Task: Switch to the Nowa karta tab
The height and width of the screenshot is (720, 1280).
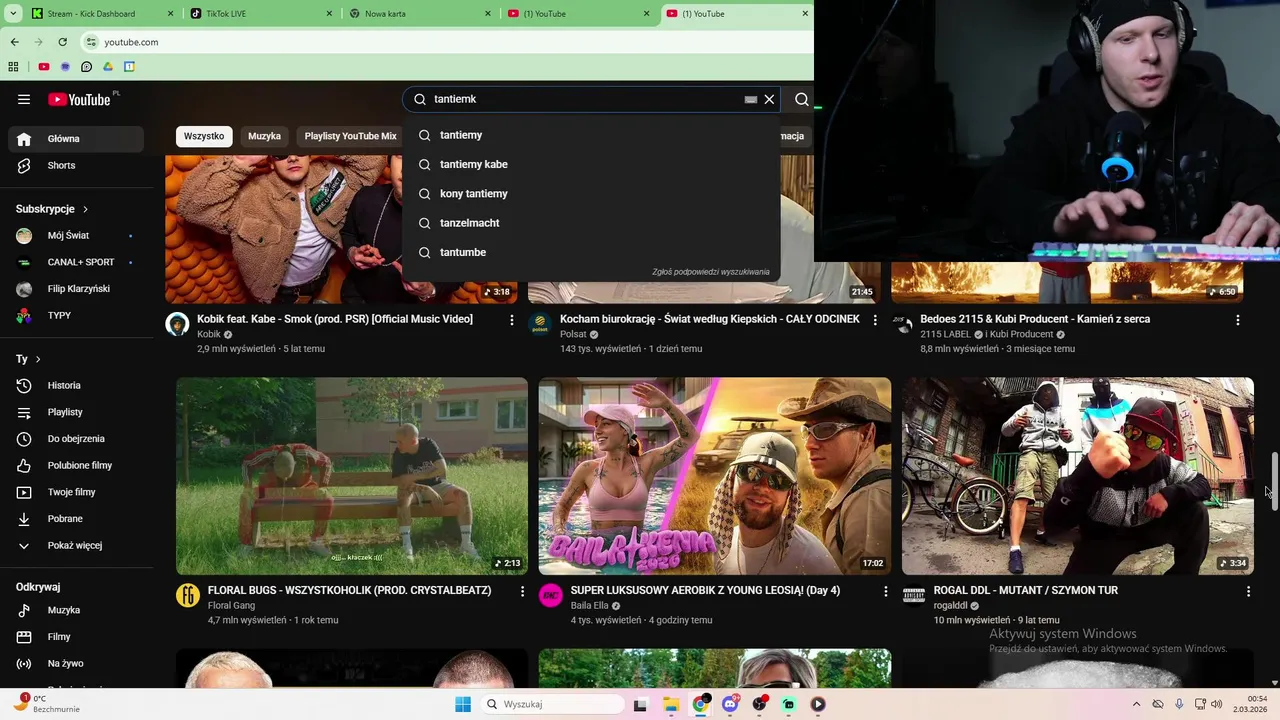Action: point(420,14)
